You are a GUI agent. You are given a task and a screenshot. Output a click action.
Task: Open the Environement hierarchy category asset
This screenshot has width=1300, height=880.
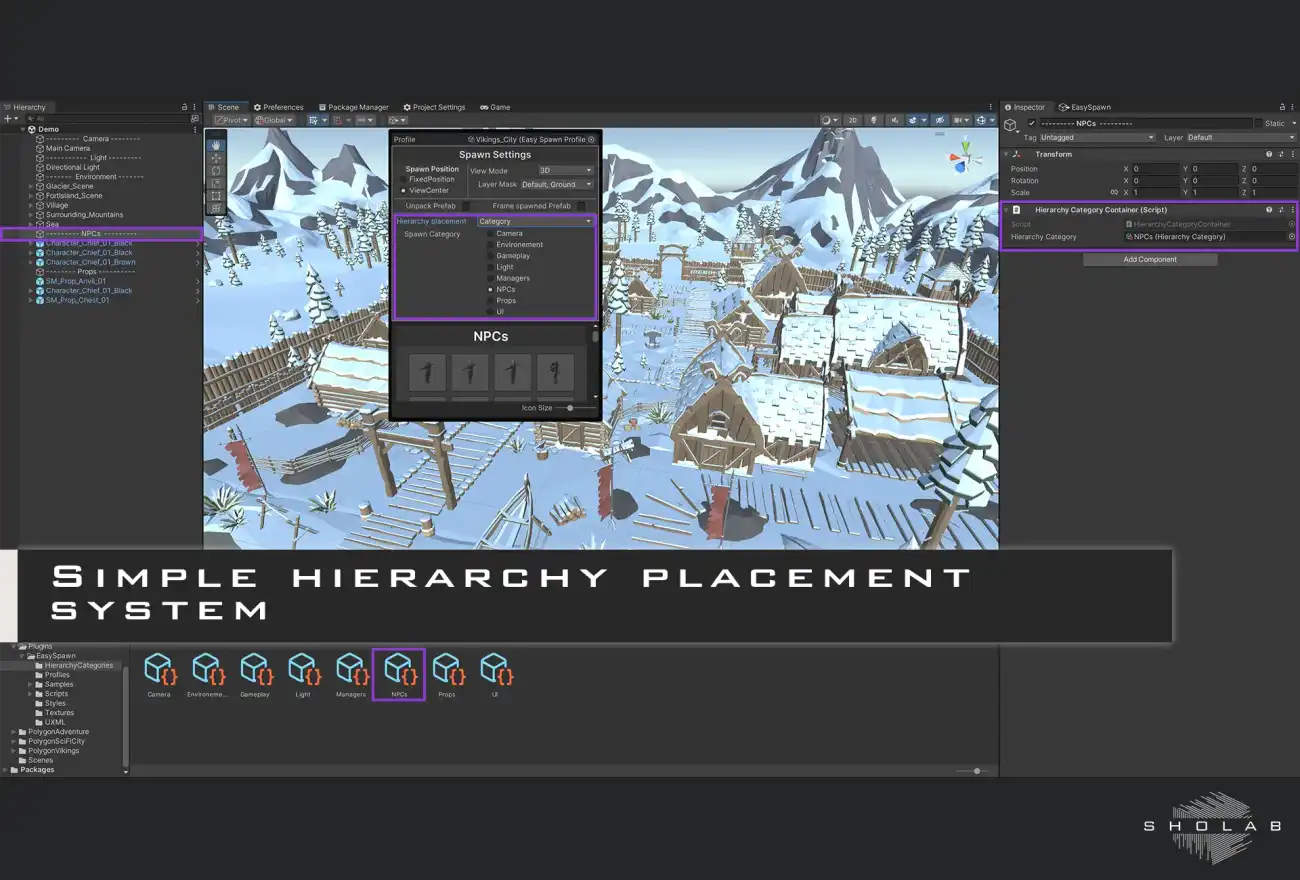click(x=207, y=675)
